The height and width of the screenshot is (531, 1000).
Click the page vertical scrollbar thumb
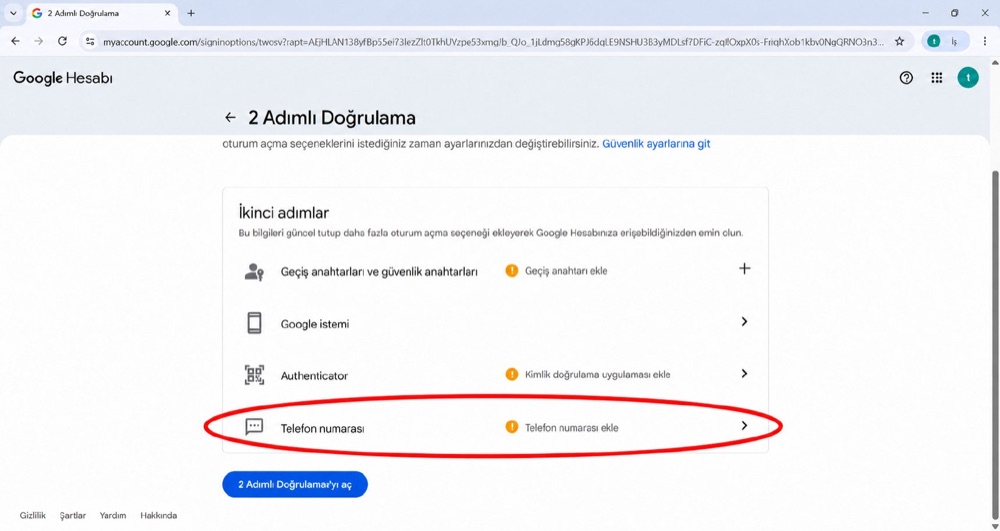(994, 344)
